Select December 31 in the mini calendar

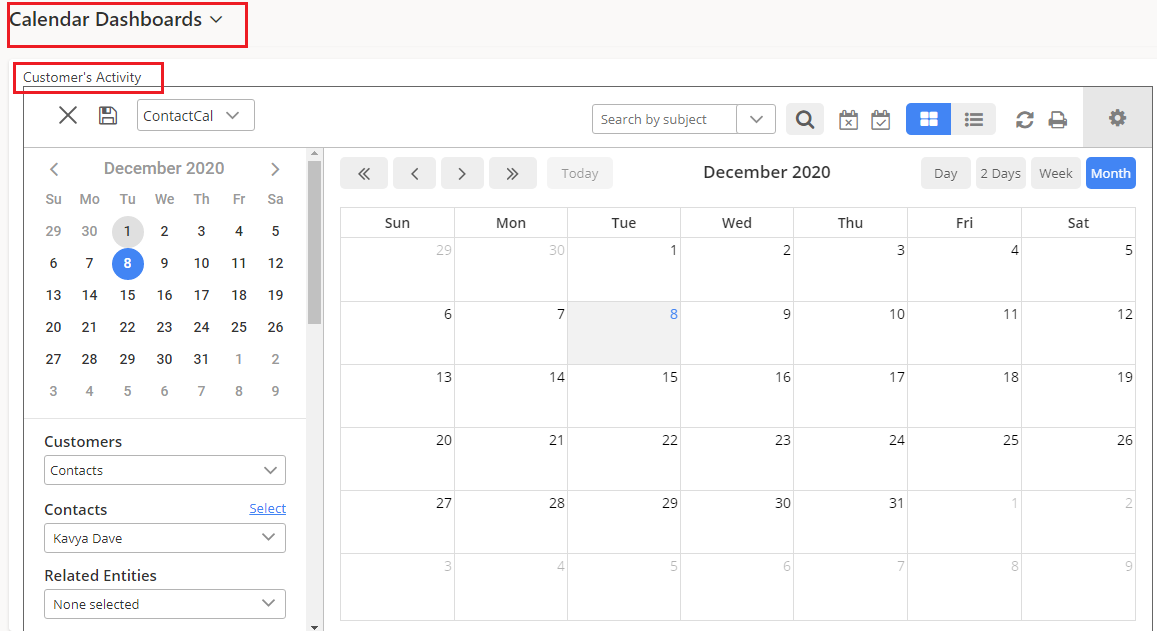point(201,359)
